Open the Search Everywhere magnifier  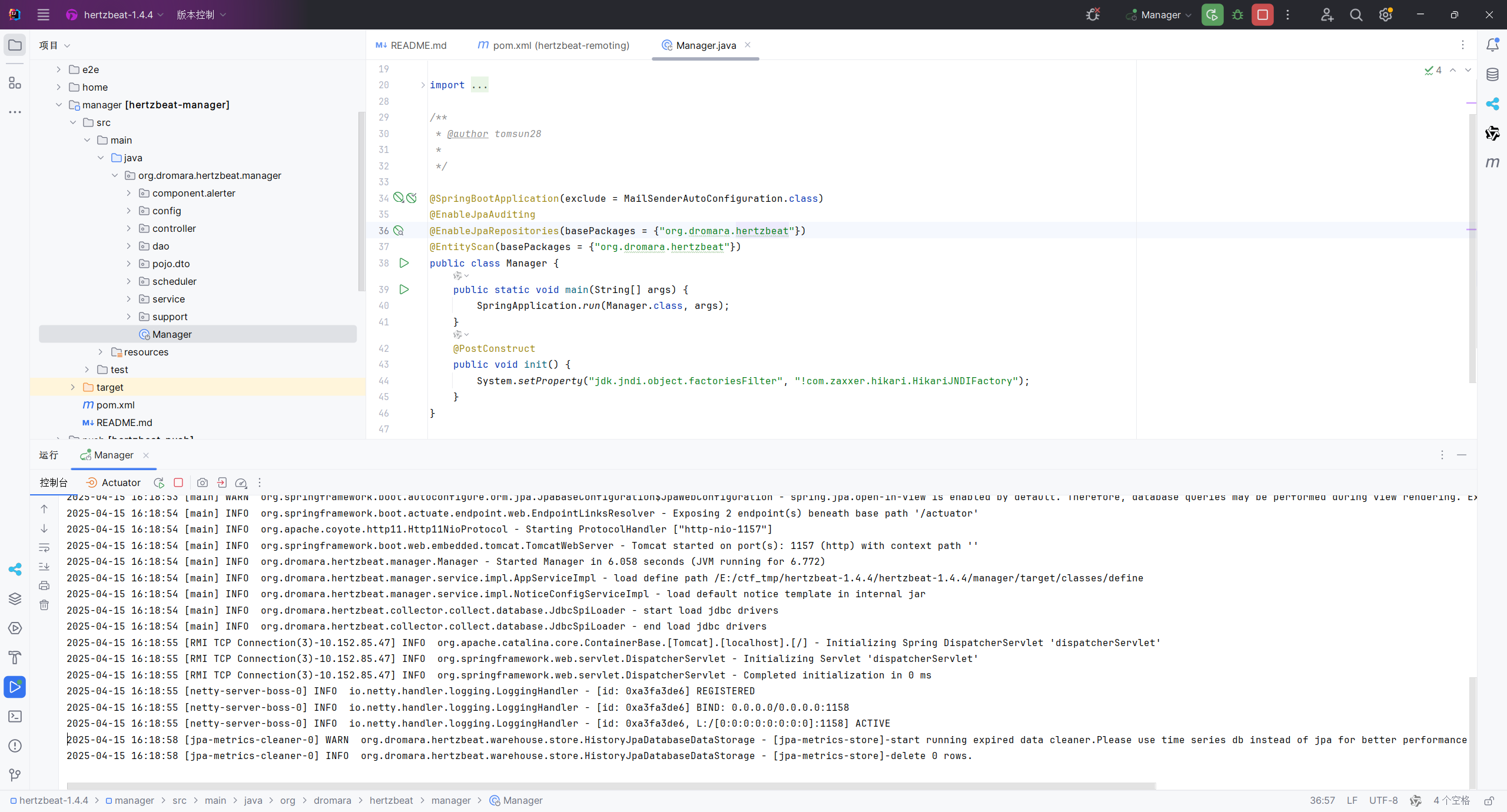click(1356, 15)
